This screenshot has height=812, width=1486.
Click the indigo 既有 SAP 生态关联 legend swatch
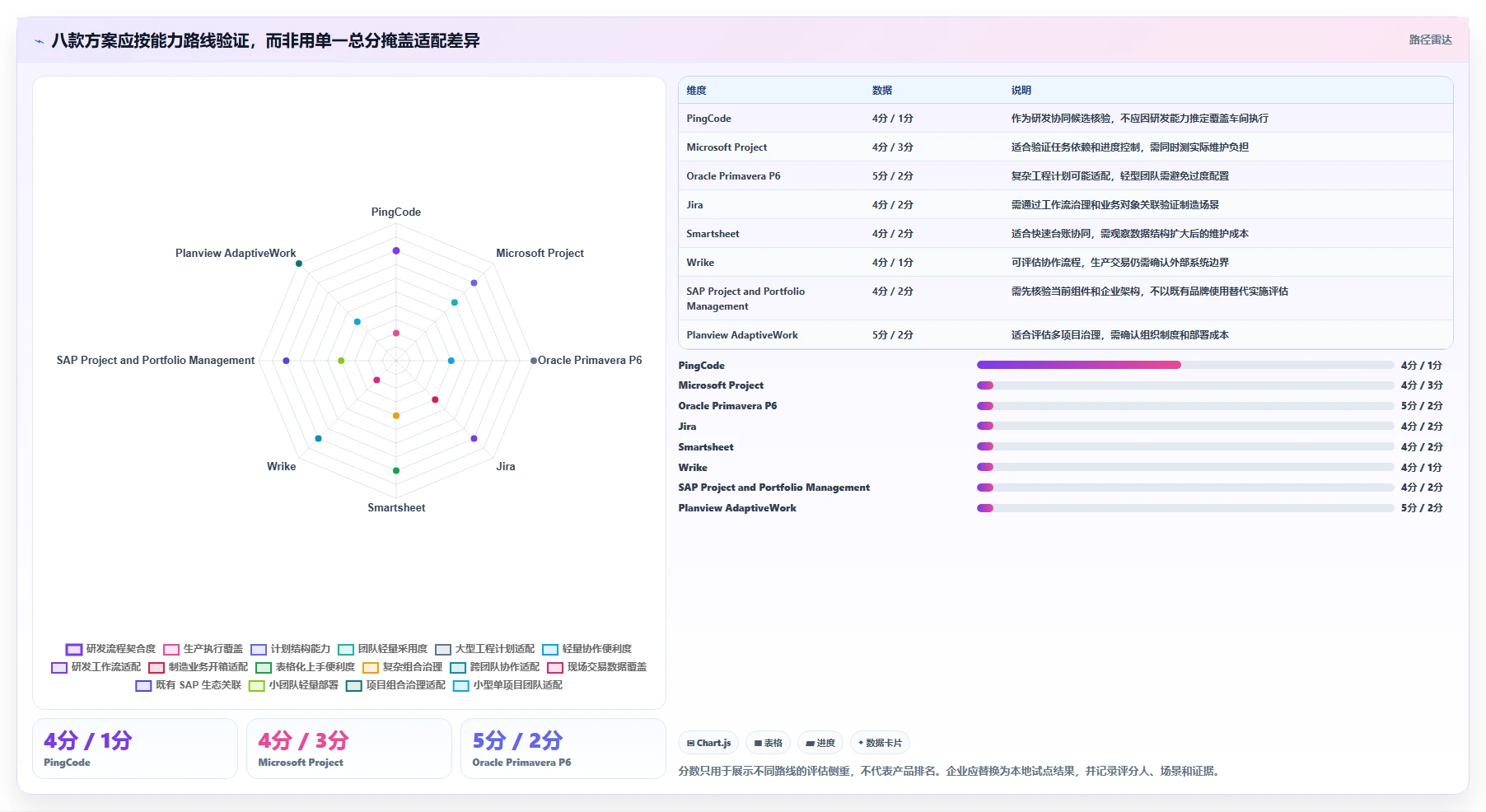pyautogui.click(x=143, y=685)
